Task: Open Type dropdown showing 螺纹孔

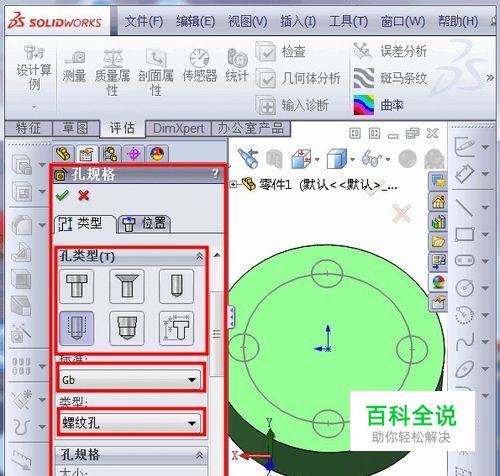Action: tap(130, 423)
